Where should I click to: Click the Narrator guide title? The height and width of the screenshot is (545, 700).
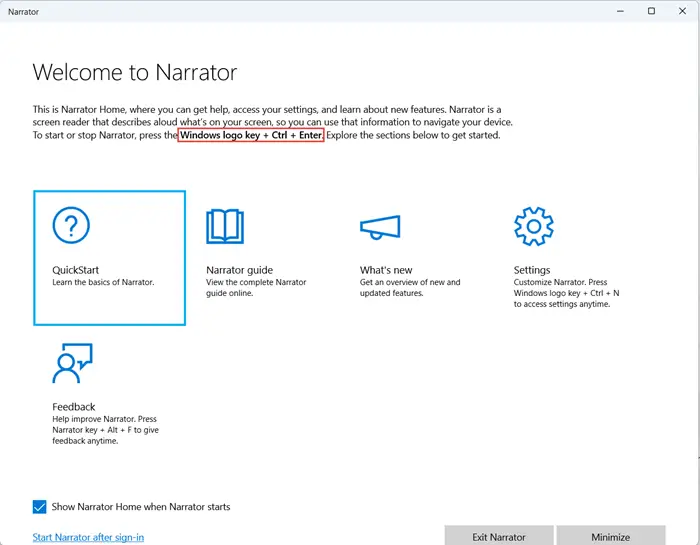(x=239, y=270)
